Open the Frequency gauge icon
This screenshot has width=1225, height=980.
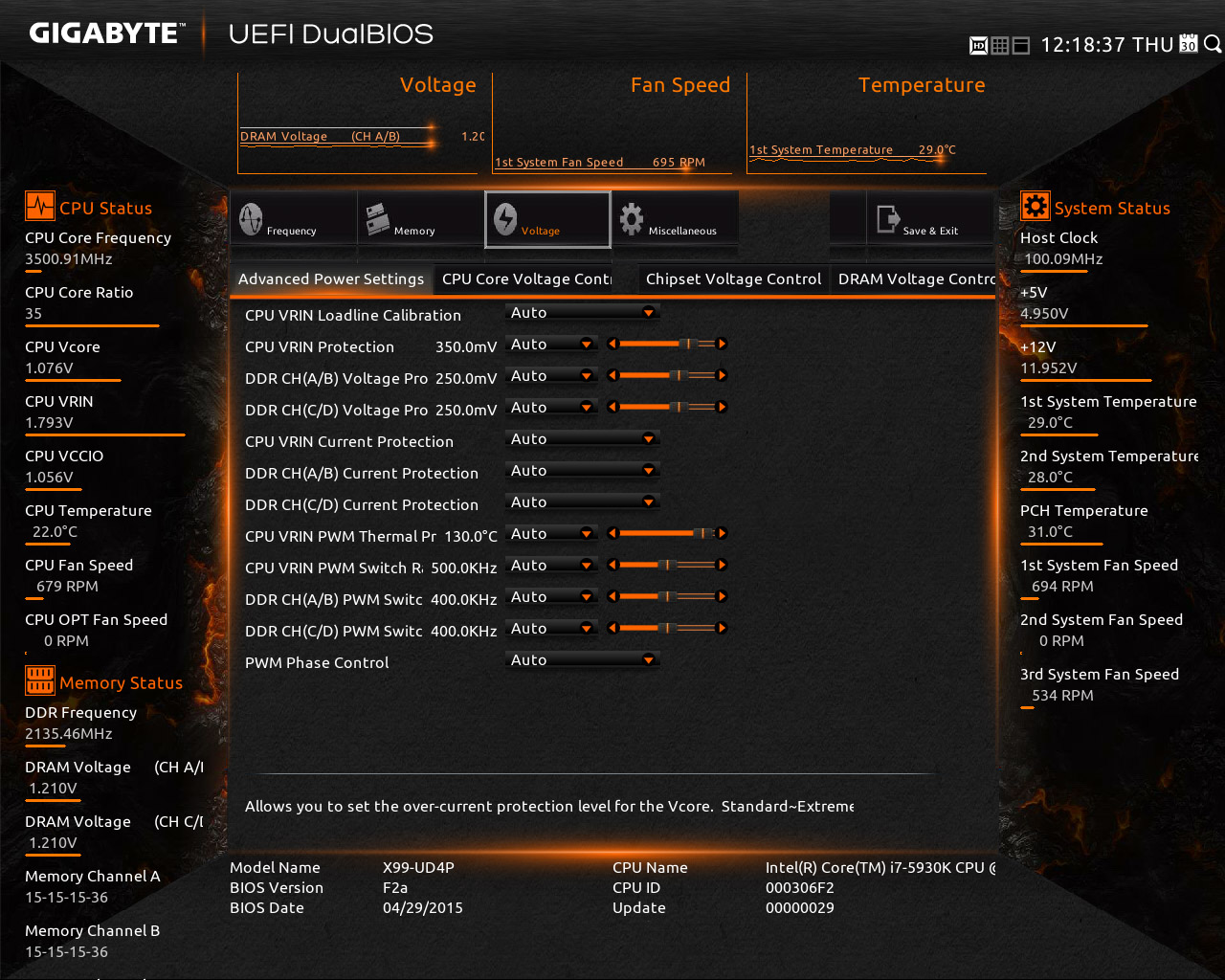(x=251, y=219)
